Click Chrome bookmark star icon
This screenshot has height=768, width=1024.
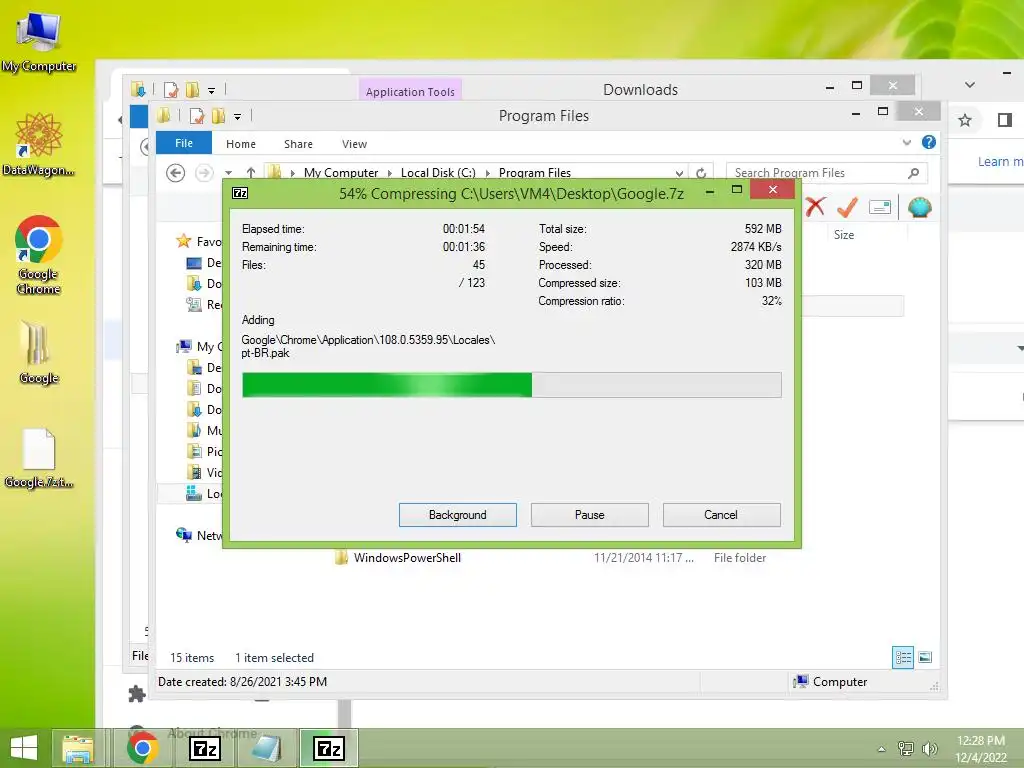point(965,120)
